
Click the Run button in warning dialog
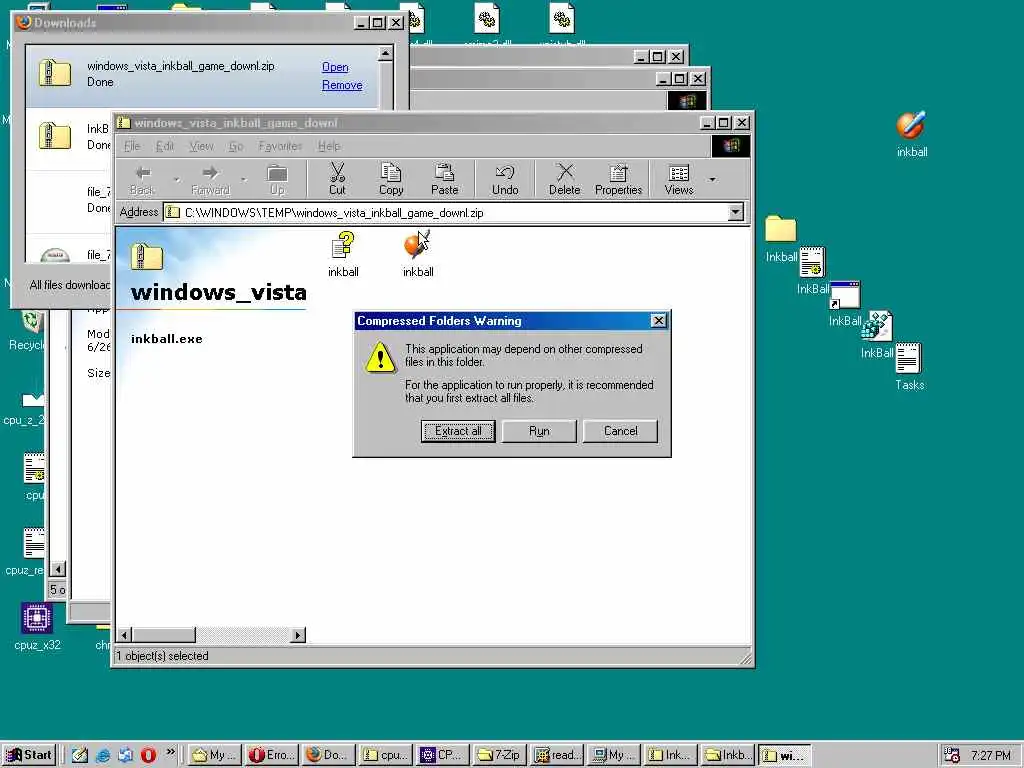(539, 431)
